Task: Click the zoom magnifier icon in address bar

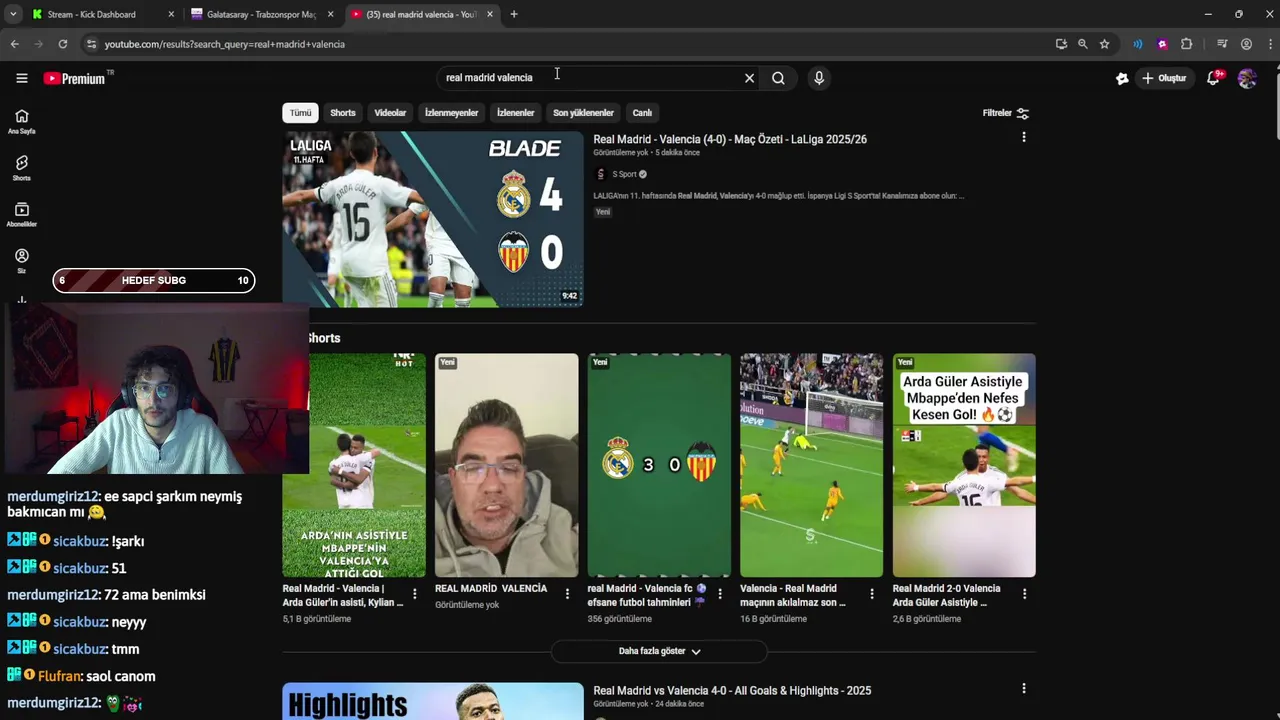Action: click(x=1082, y=44)
